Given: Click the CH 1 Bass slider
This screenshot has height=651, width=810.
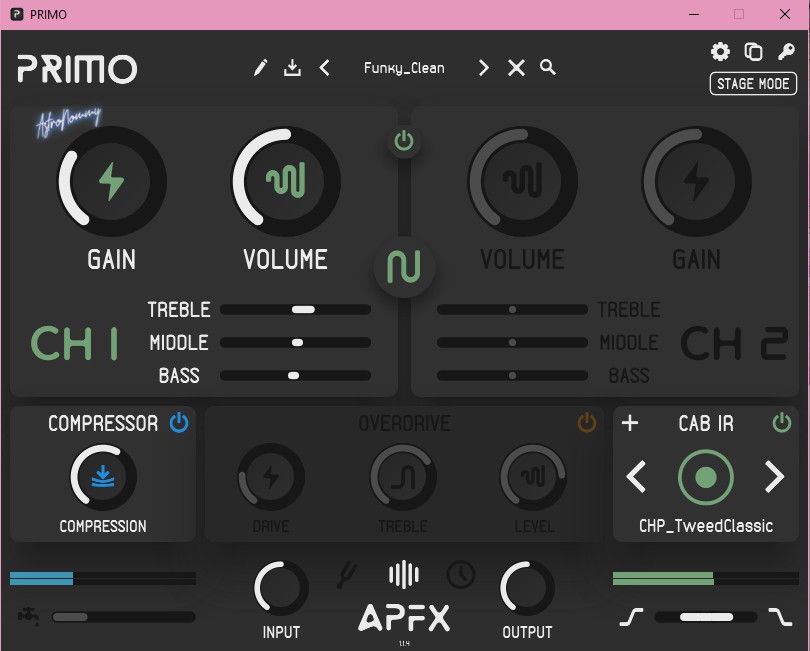Looking at the screenshot, I should [295, 376].
